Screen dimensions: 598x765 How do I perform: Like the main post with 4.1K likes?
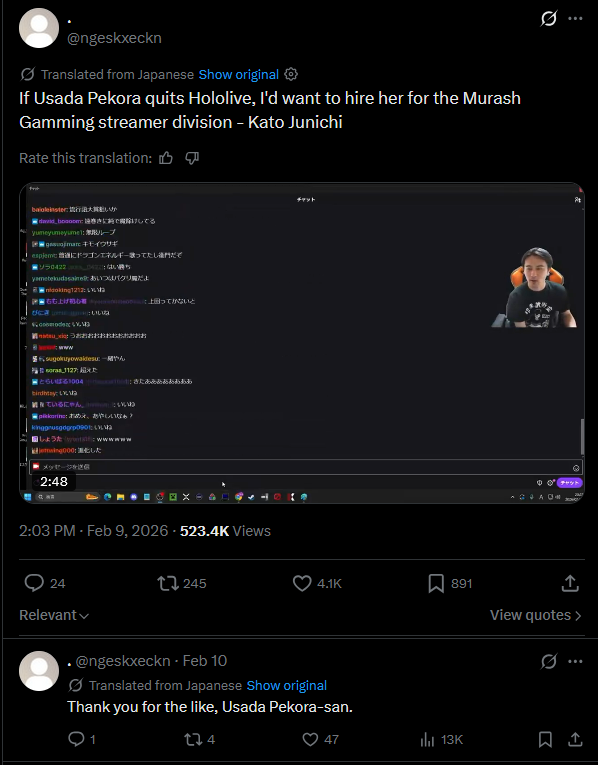[318, 583]
